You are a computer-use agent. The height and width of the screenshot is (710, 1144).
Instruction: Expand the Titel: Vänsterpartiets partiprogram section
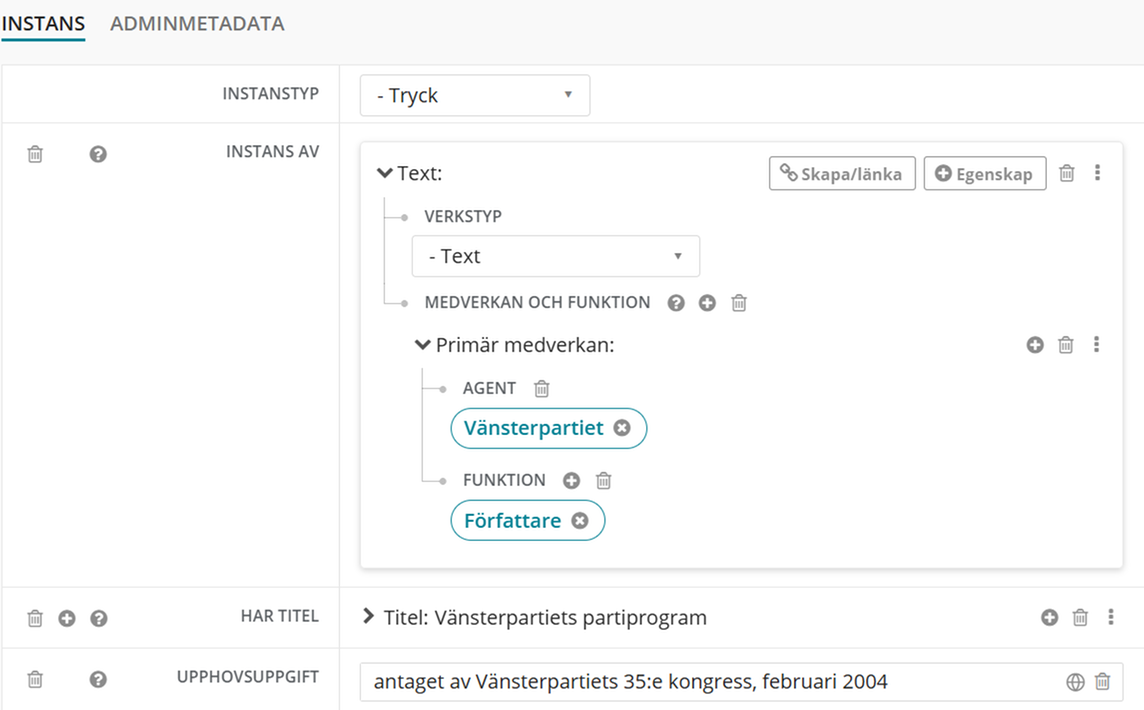tap(371, 618)
